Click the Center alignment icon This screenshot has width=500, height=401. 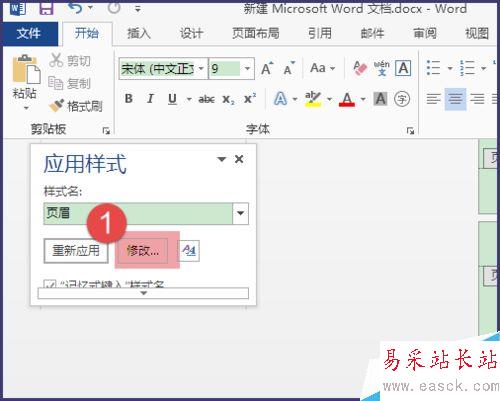tap(455, 99)
